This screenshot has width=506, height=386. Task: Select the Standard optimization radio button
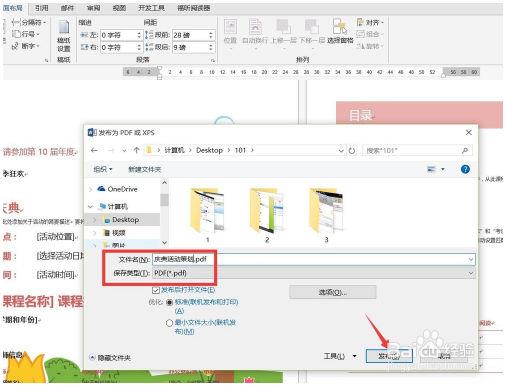pos(169,302)
